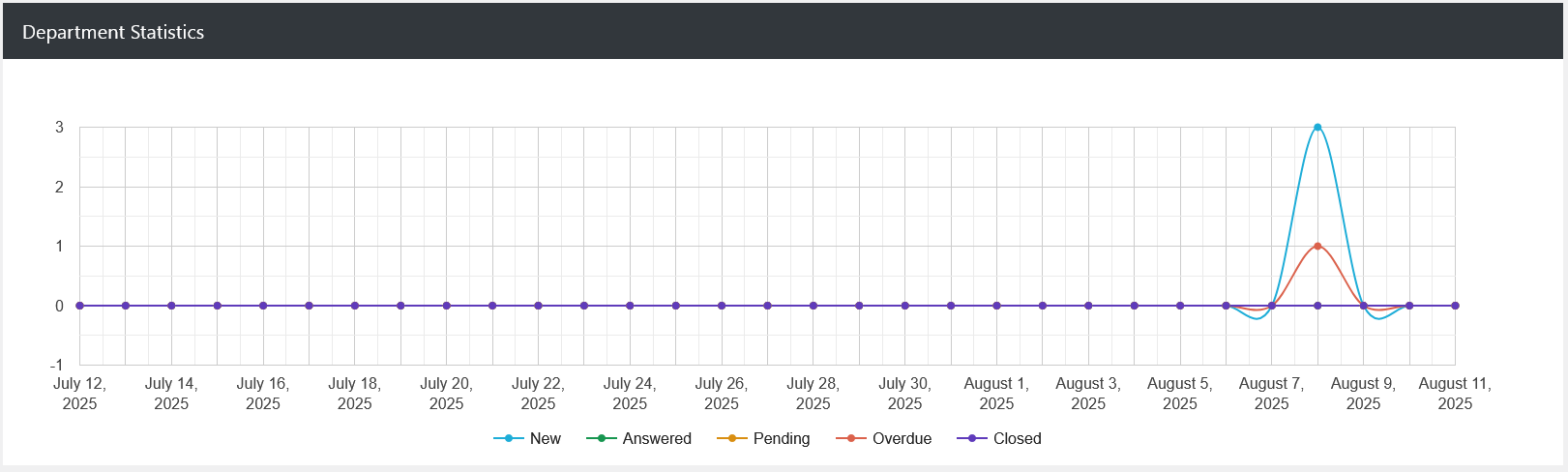
Task: Hide the Answered series via legend label
Action: pos(657,438)
